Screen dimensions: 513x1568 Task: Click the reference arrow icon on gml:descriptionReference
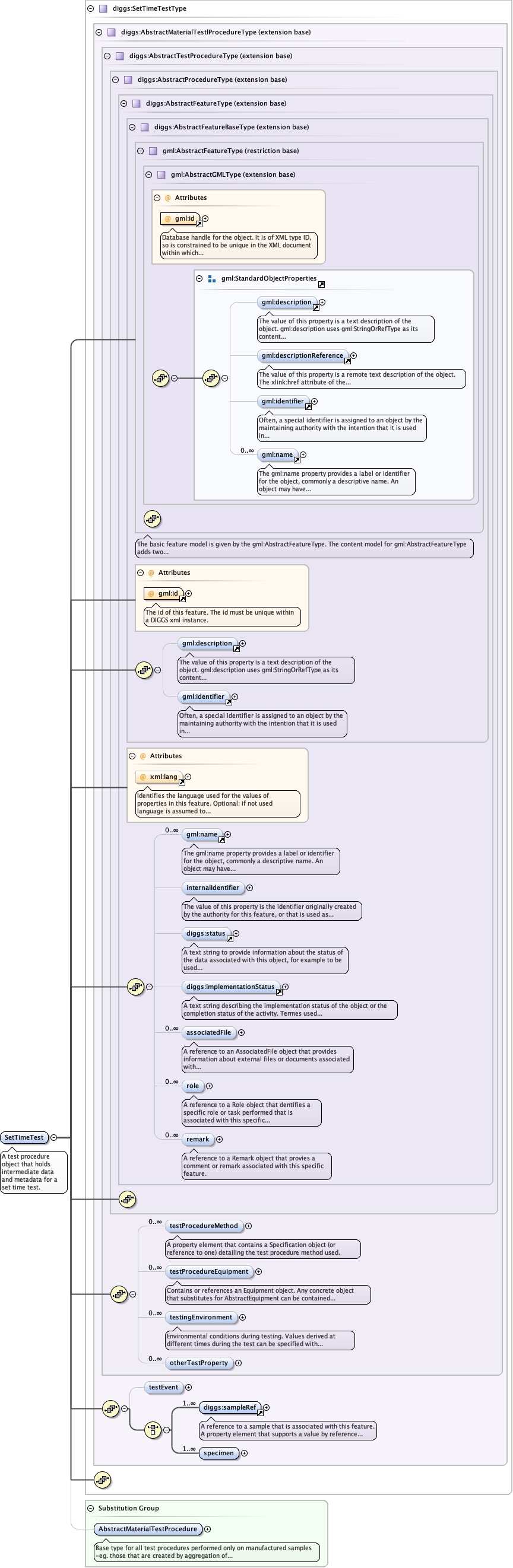point(347,361)
